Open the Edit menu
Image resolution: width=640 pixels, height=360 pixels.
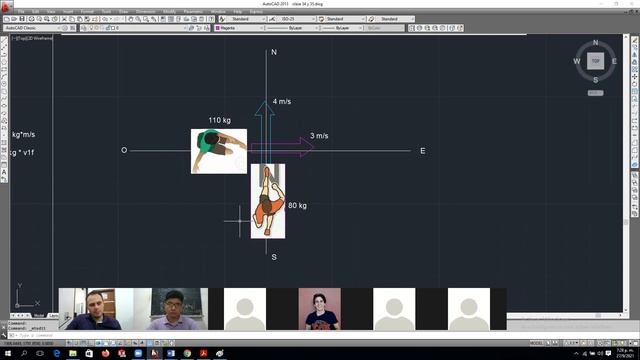[36, 11]
